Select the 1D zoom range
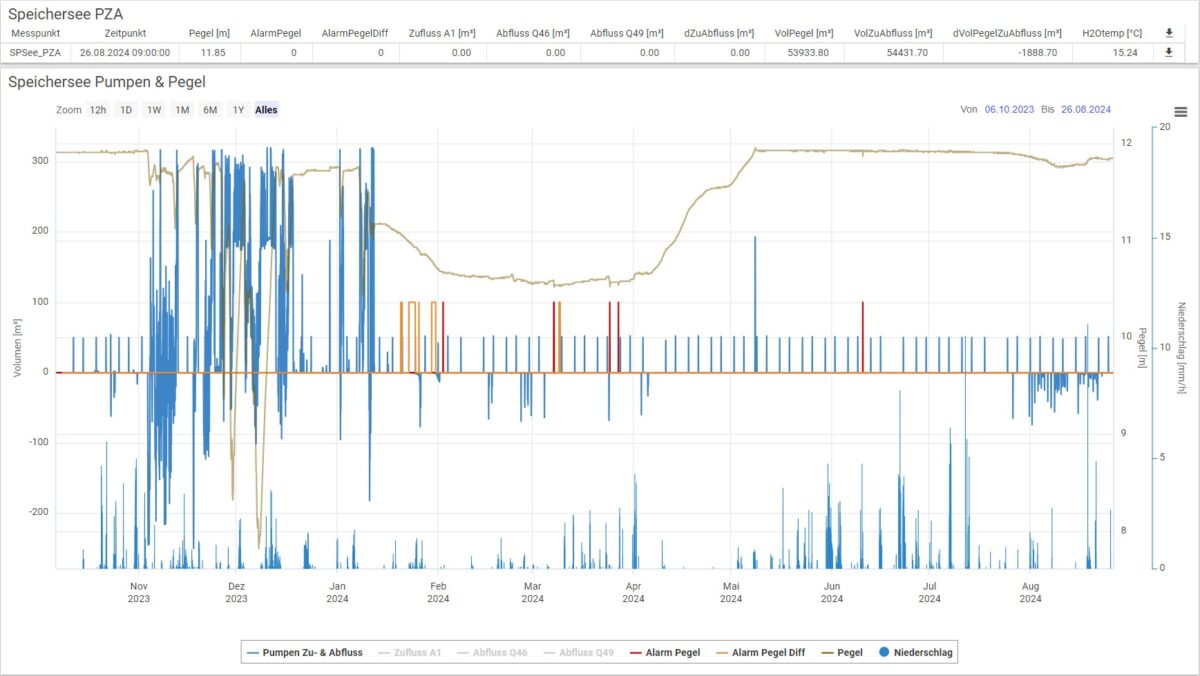Screen dimensions: 1200x676 126,110
